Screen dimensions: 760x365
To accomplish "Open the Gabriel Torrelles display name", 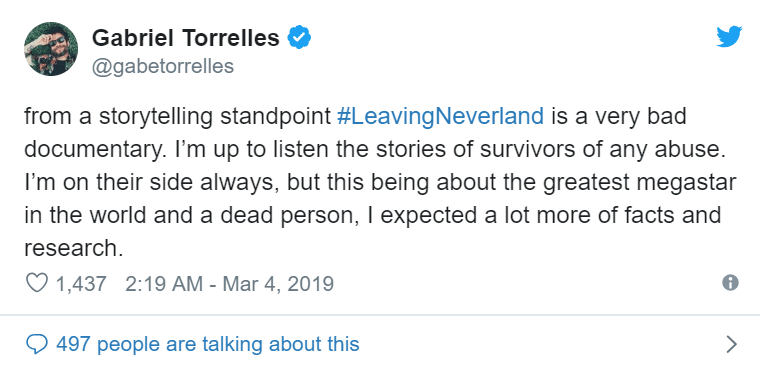I will [x=186, y=38].
